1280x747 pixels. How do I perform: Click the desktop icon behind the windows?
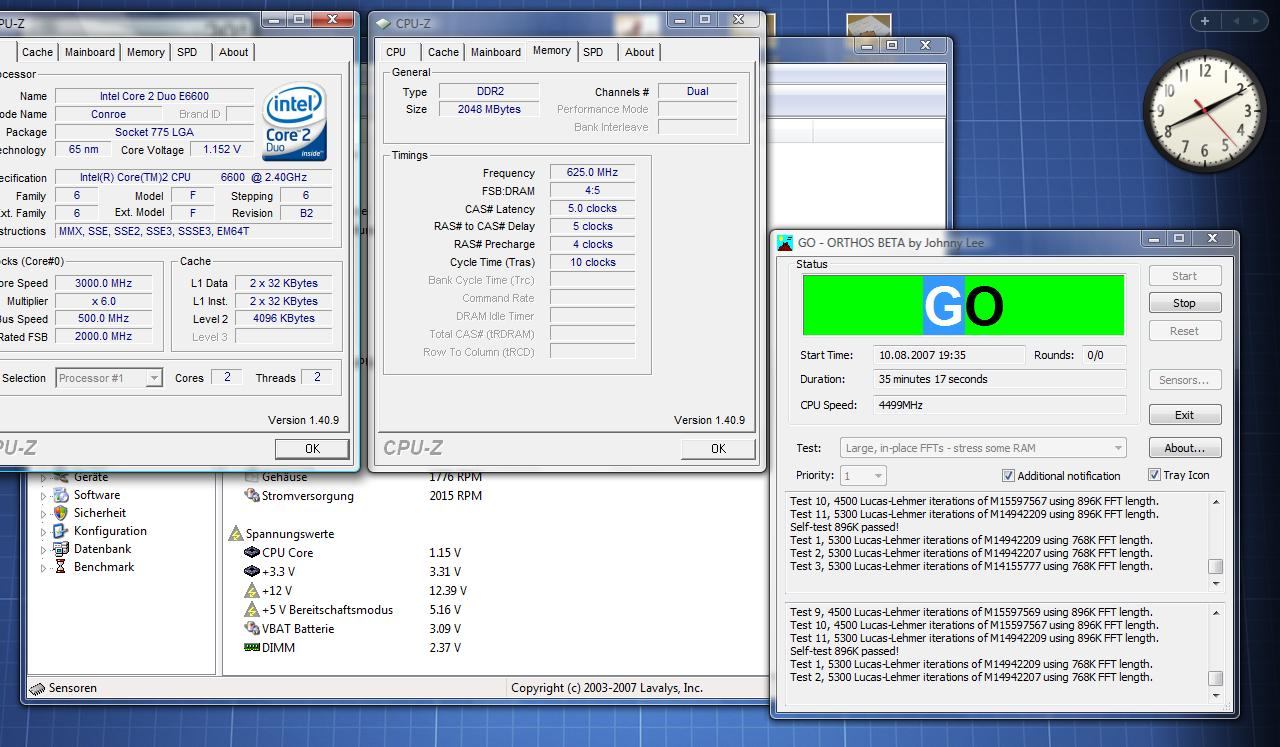coord(868,26)
